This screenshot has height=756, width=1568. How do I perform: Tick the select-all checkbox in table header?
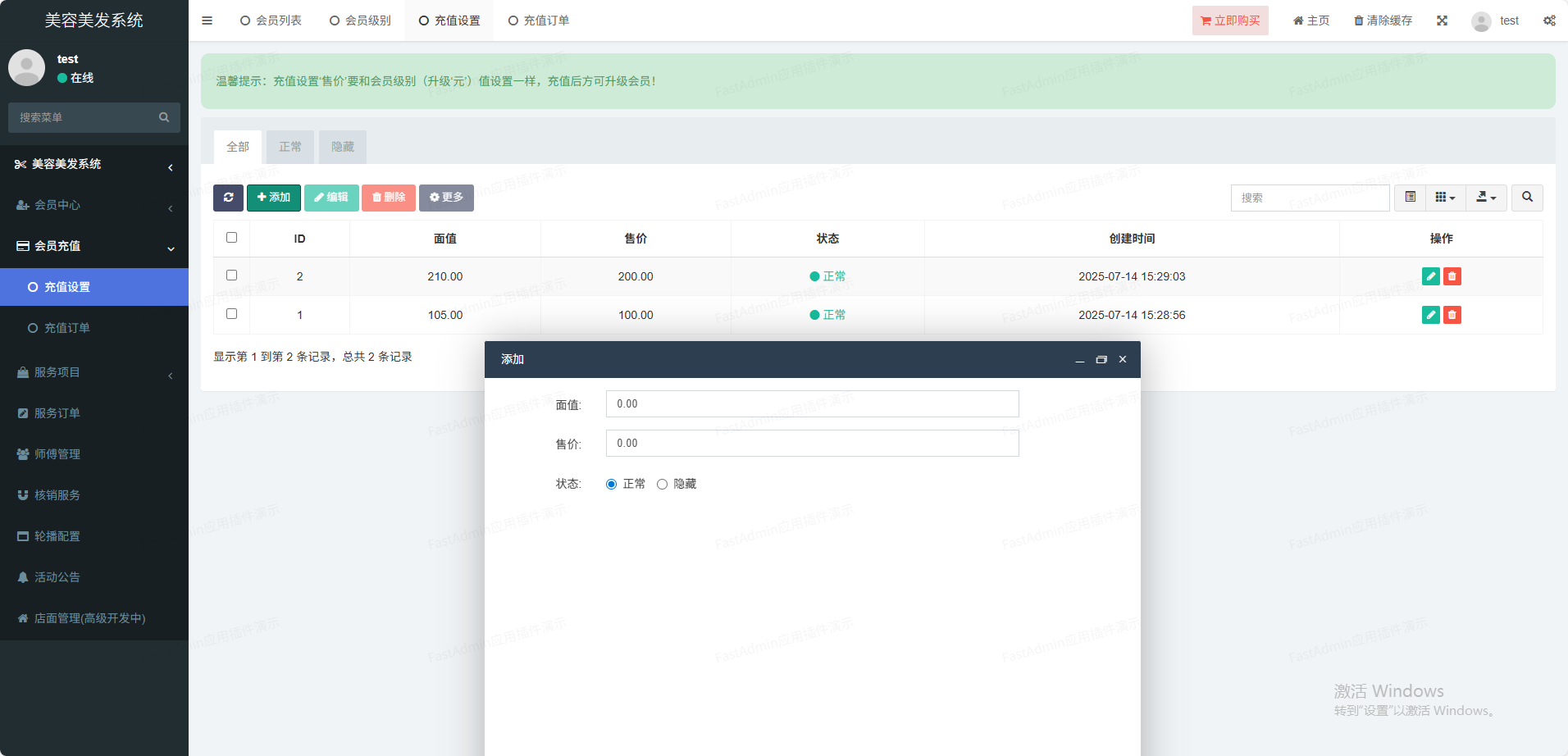pyautogui.click(x=231, y=238)
